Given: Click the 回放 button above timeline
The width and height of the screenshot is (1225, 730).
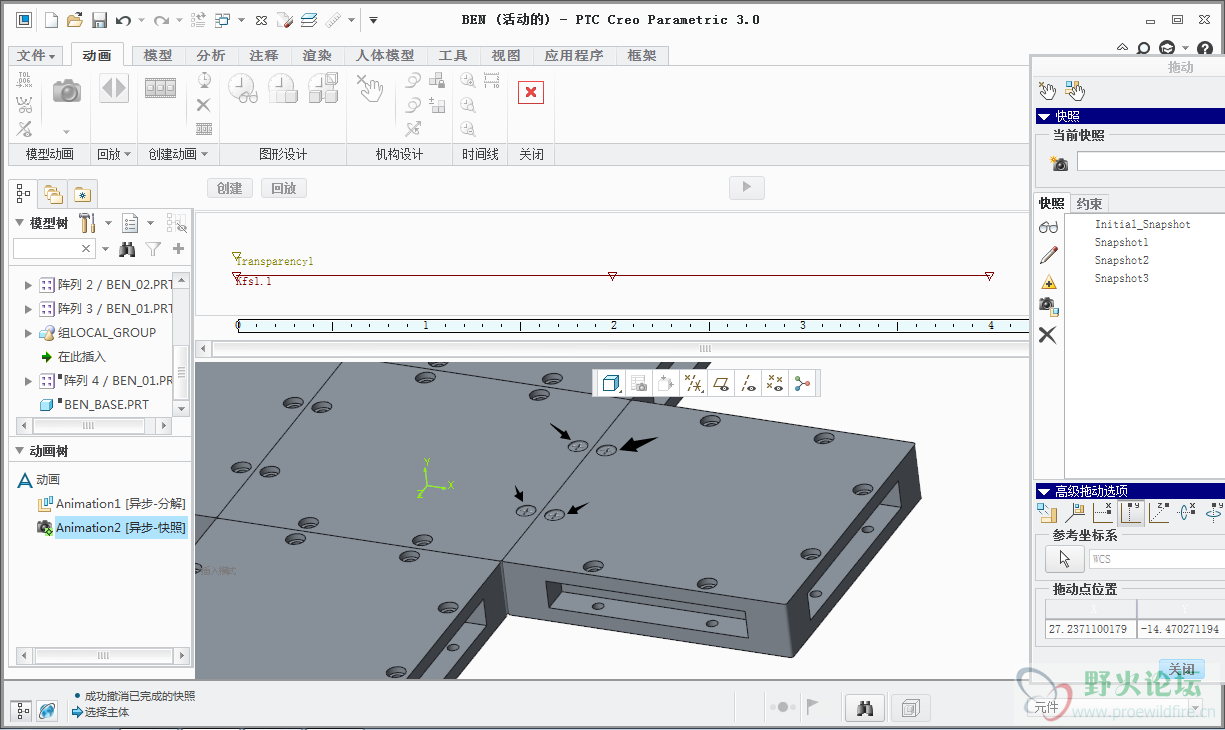Looking at the screenshot, I should point(284,188).
